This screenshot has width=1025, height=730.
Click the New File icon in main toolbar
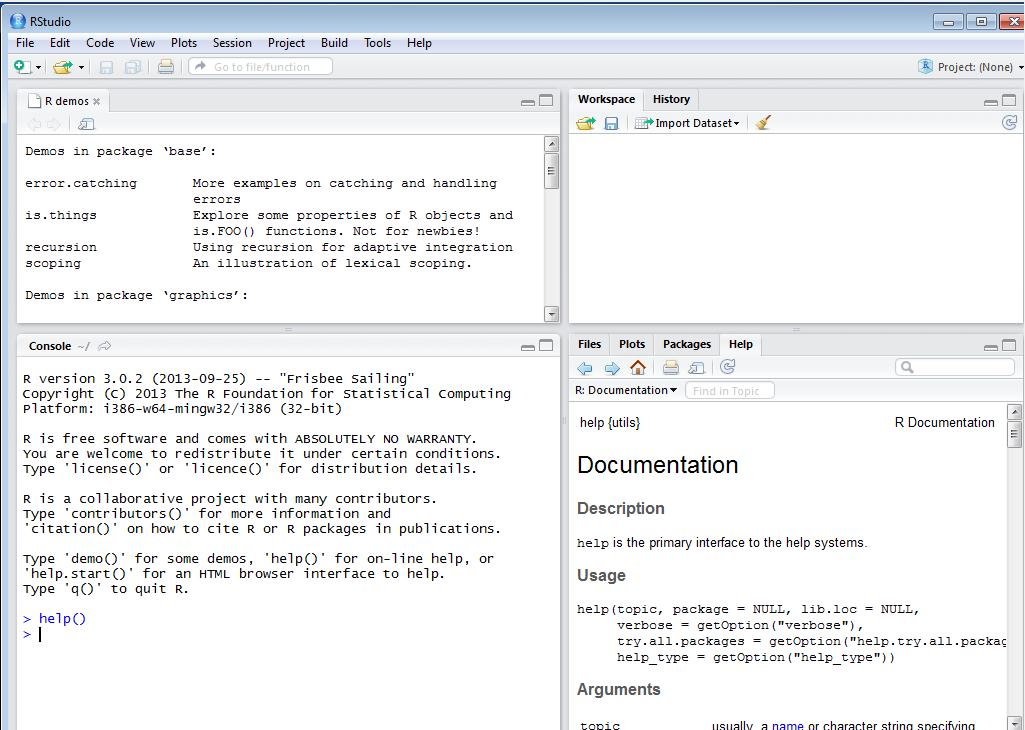(x=21, y=67)
